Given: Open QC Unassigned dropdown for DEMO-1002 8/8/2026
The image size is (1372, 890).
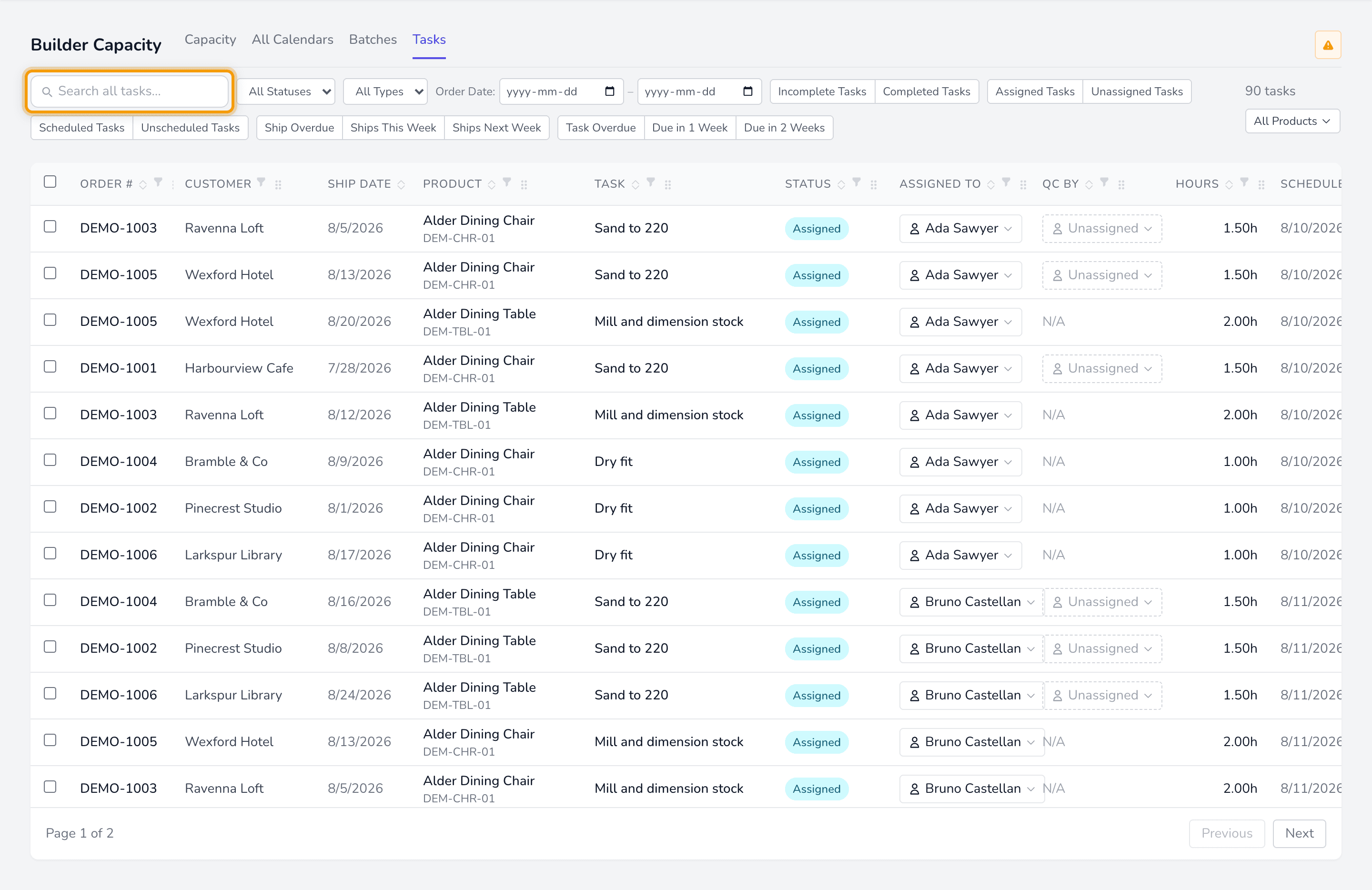Looking at the screenshot, I should [1101, 648].
